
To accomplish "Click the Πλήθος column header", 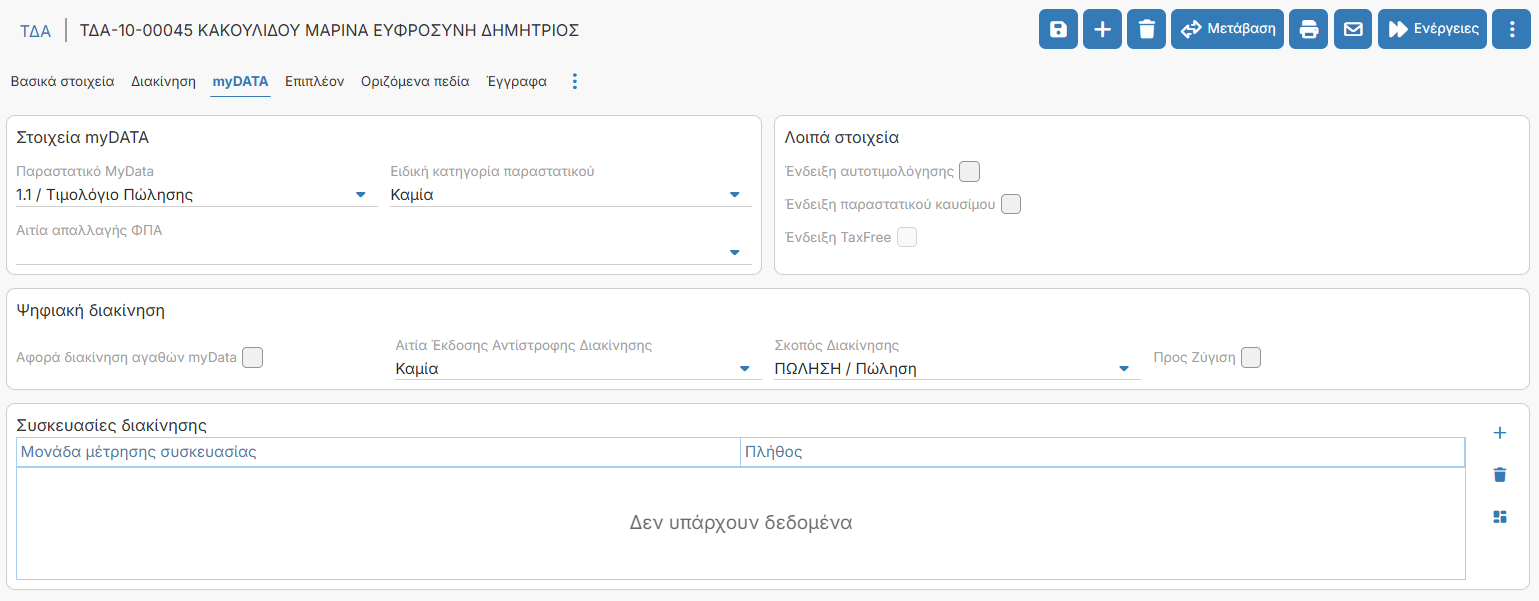I will [x=1102, y=452].
